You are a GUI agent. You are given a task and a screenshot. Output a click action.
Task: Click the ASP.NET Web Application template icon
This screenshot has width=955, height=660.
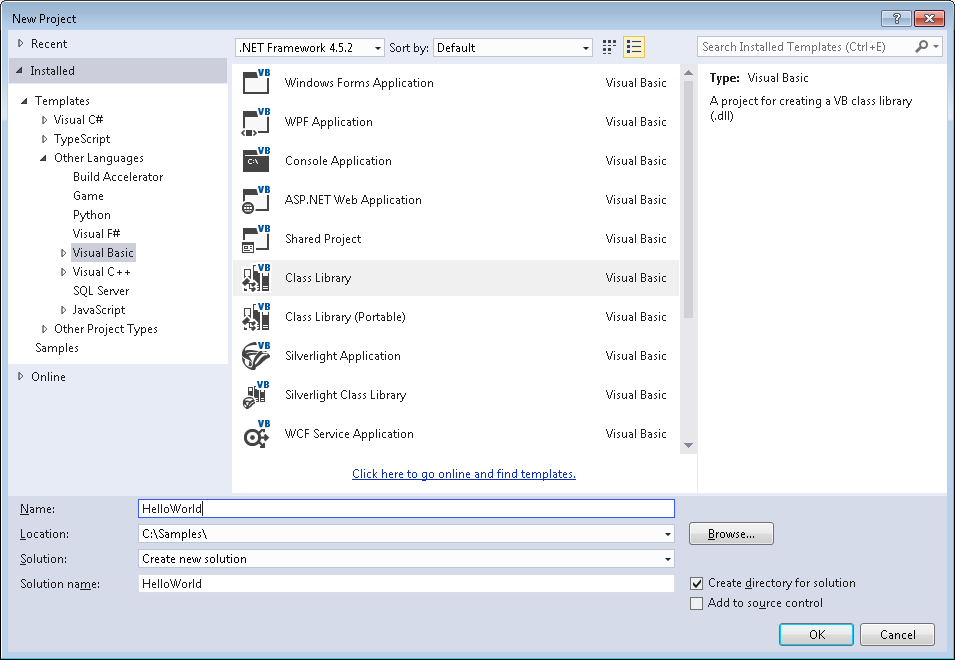[256, 200]
